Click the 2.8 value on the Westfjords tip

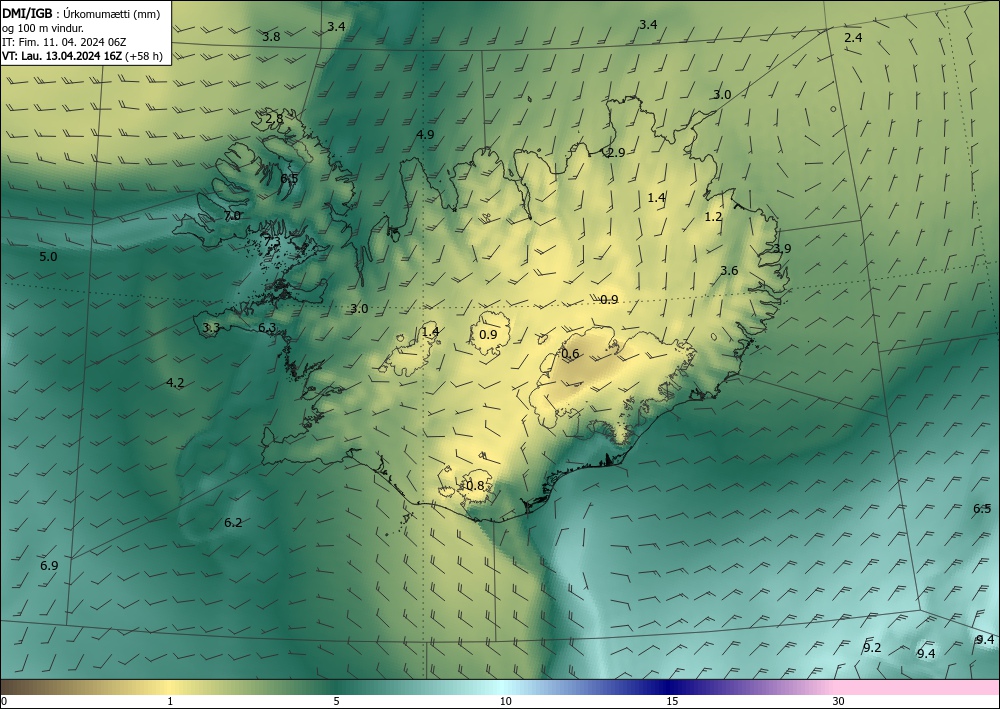pyautogui.click(x=274, y=119)
